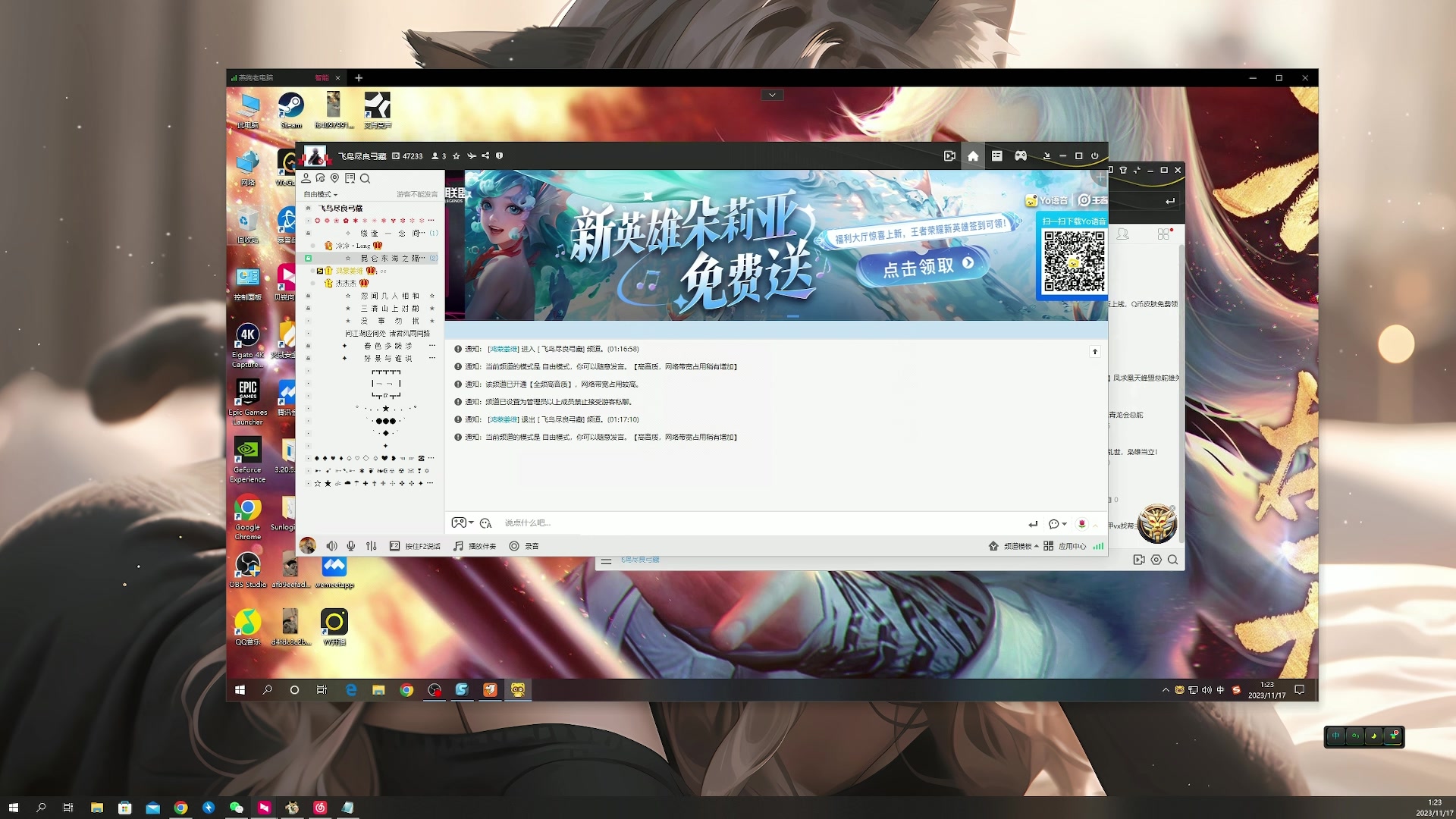
Task: Click the home icon in the channel title bar
Action: tap(973, 155)
